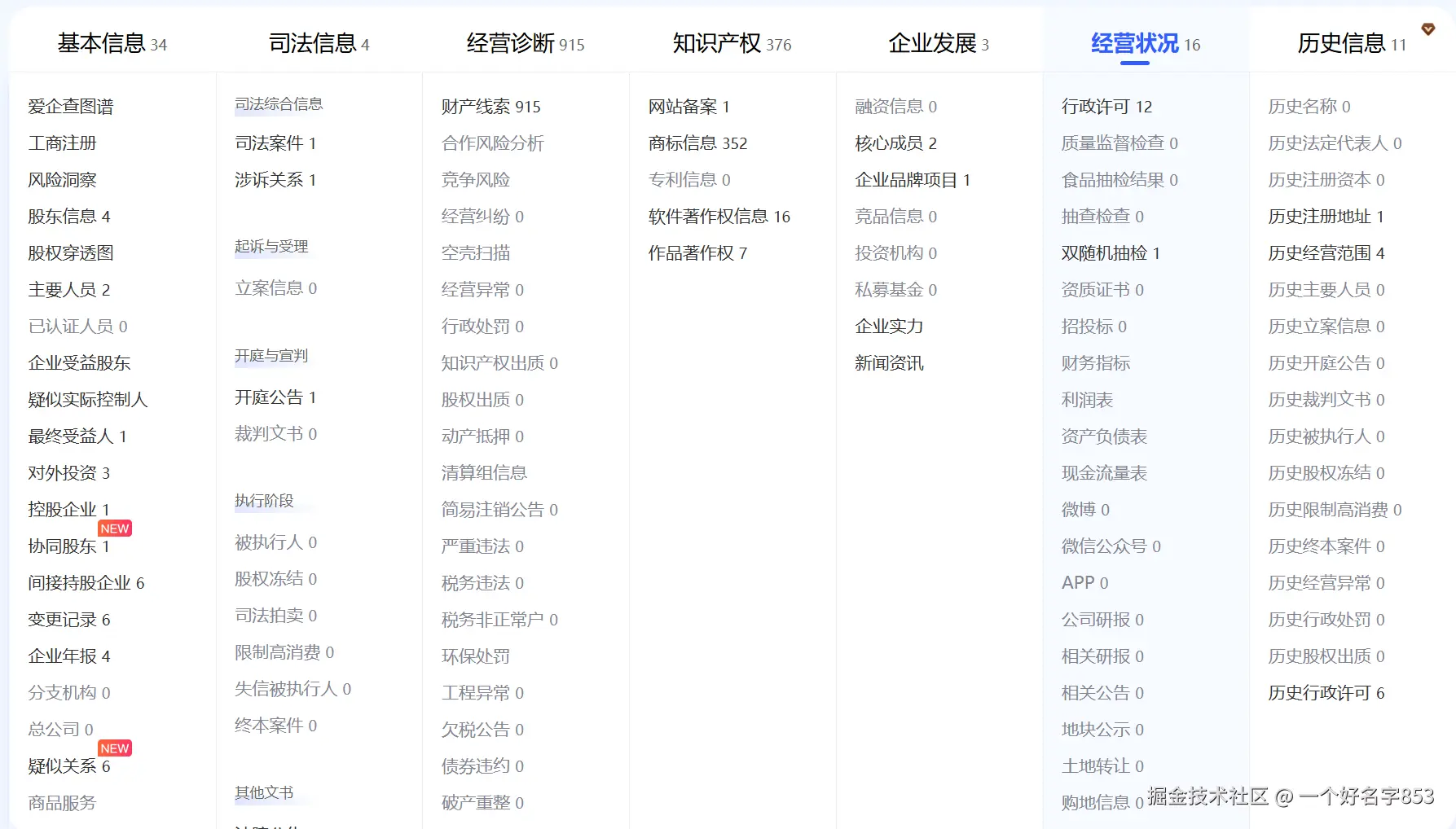
Task: Open 双随机抽检 1 link
Action: [1111, 253]
